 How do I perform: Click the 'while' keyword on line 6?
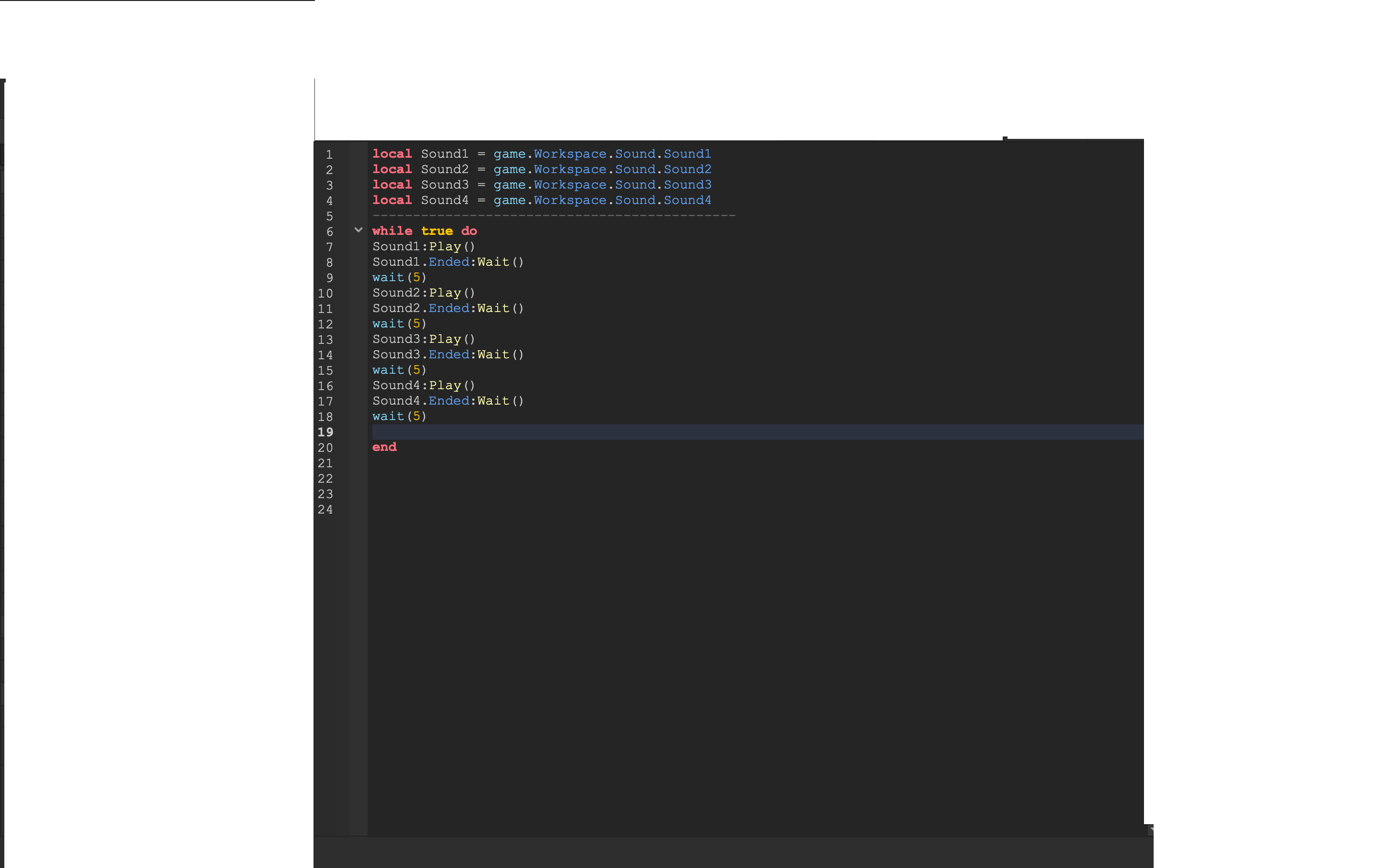[x=392, y=231]
